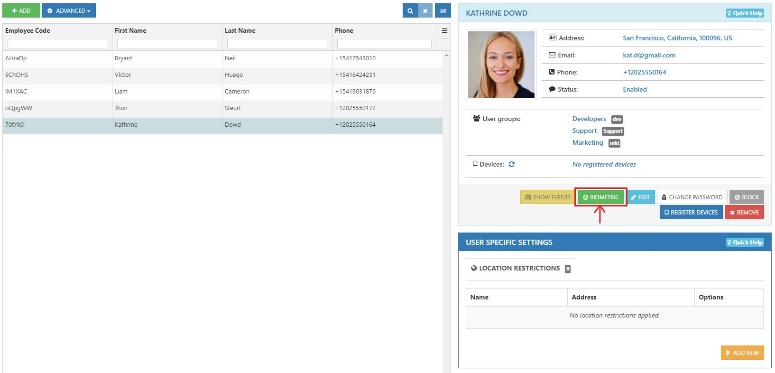This screenshot has height=373, width=775.
Task: Click the table scrollbar up arrow
Action: (x=446, y=54)
